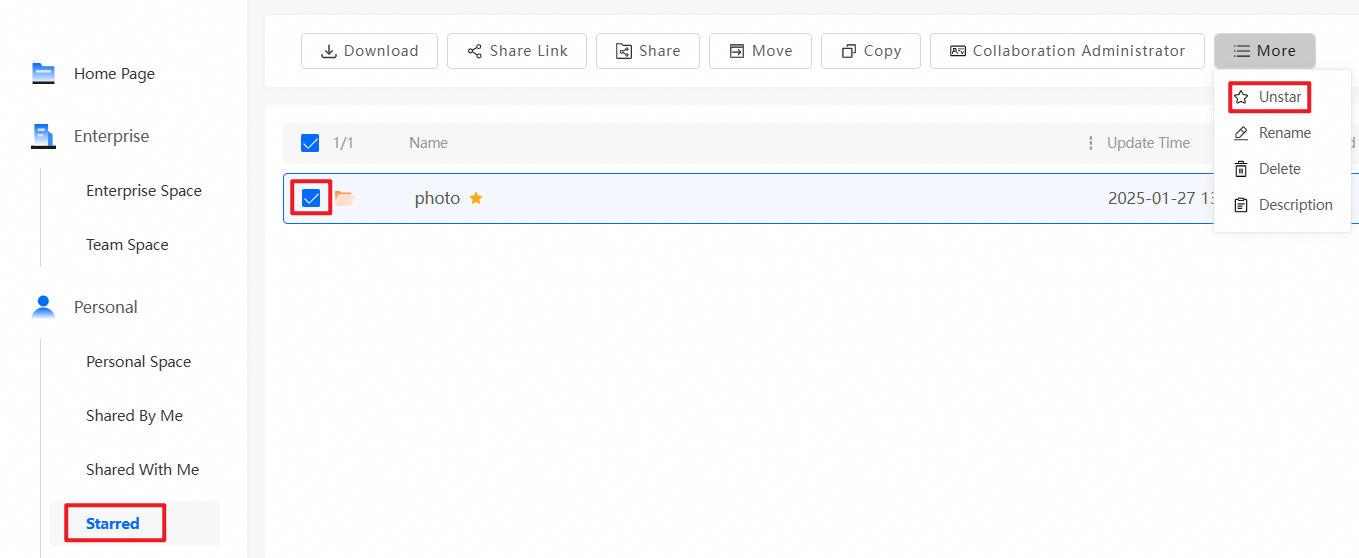Click the Personal user icon
The height and width of the screenshot is (558, 1359).
pyautogui.click(x=43, y=307)
